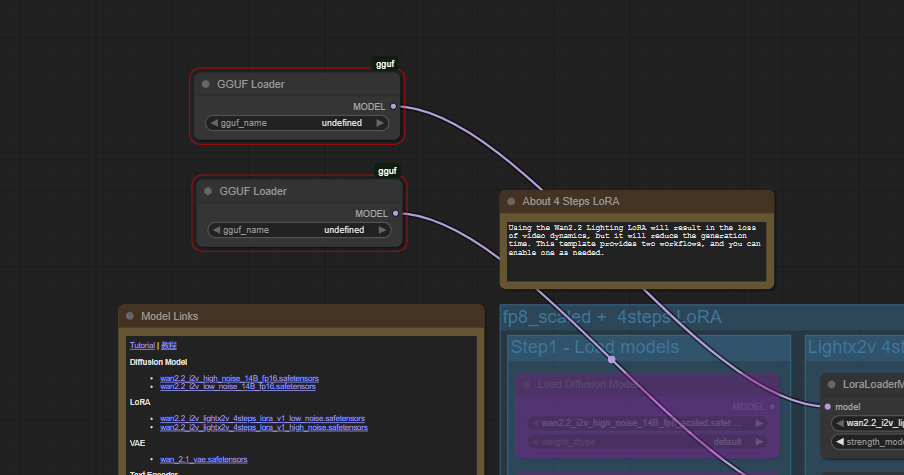Decrease strength_model value with the left arrow
This screenshot has height=475, width=904.
[x=839, y=441]
